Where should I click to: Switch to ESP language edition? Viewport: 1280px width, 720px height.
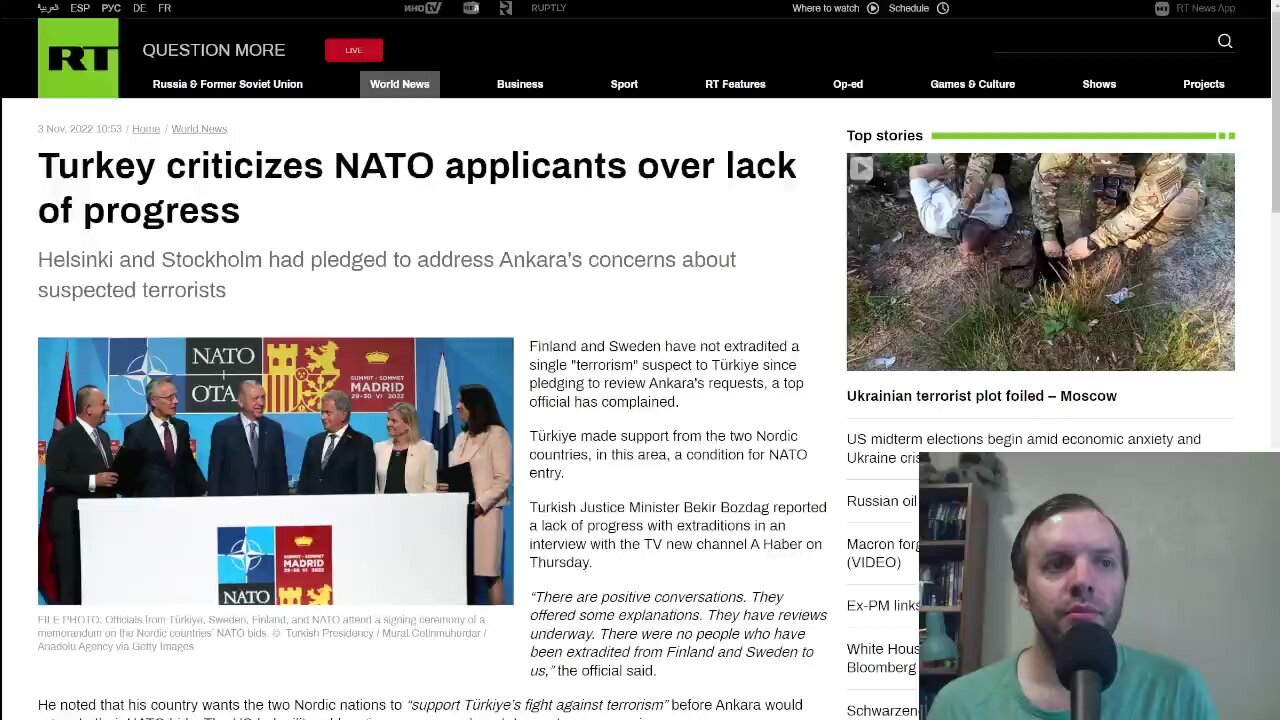(x=80, y=8)
